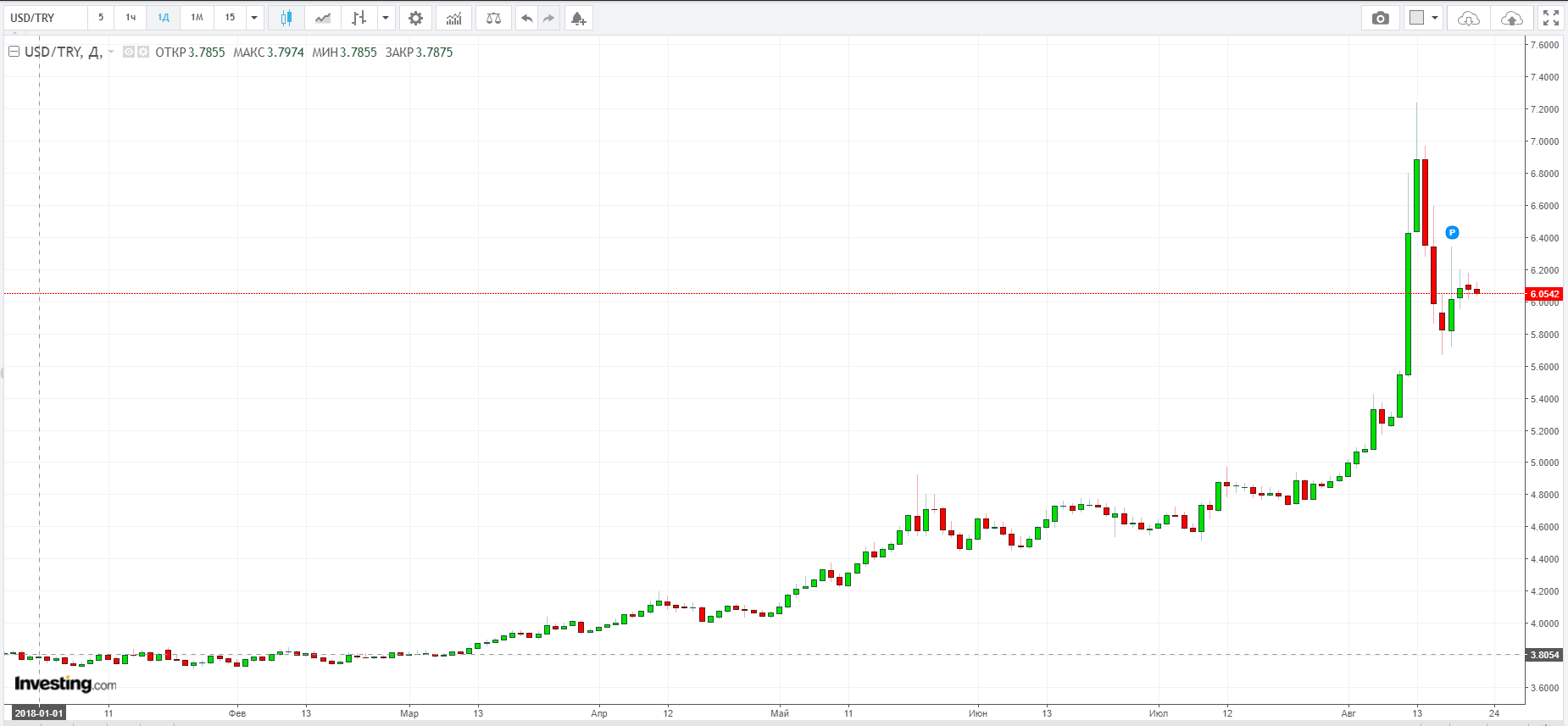The height and width of the screenshot is (726, 1568).
Task: Click the chart layout square icon
Action: (1416, 18)
